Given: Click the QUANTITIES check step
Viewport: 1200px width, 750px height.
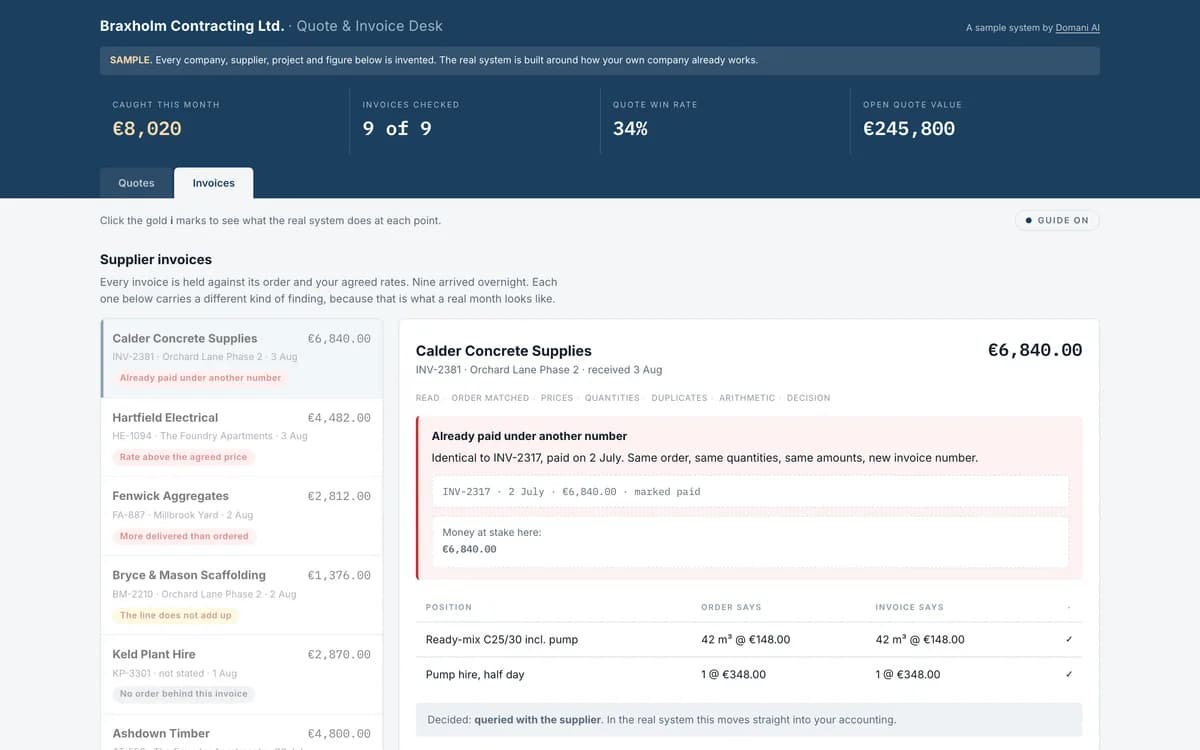Looking at the screenshot, I should coord(612,398).
